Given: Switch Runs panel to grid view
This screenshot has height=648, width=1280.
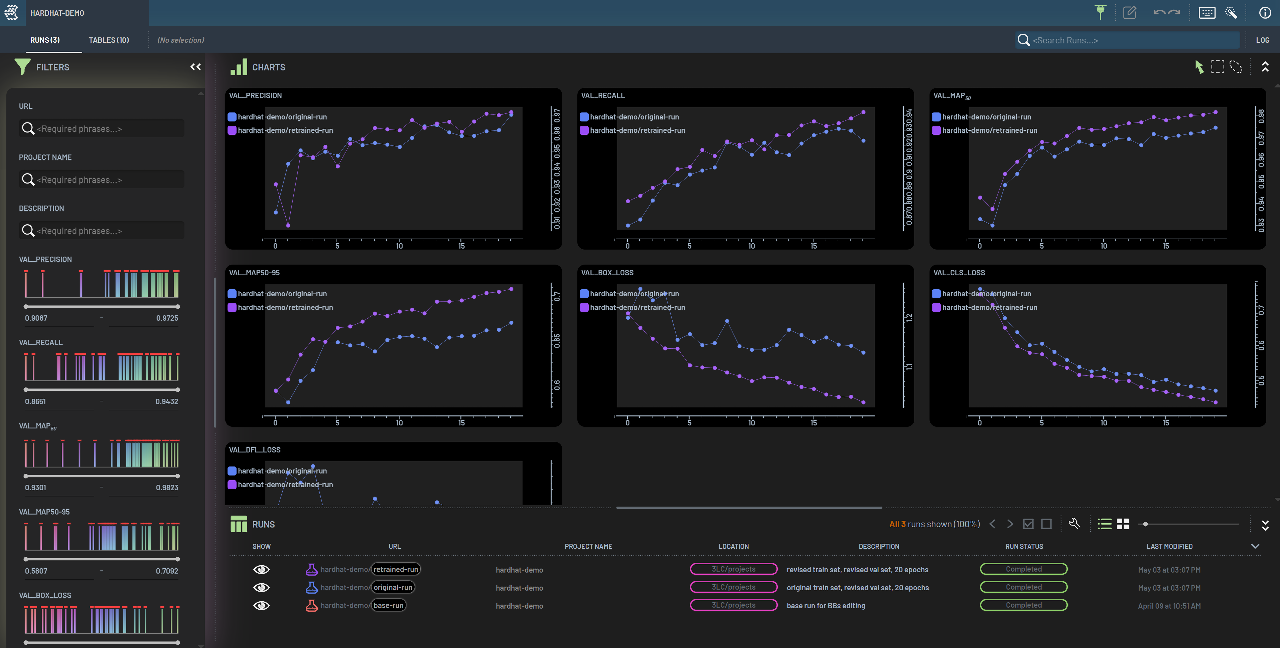Looking at the screenshot, I should point(1123,524).
